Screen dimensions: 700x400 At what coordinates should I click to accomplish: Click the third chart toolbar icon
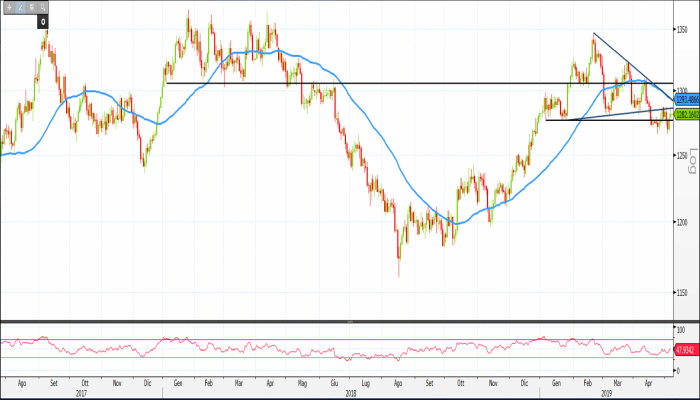32,7
